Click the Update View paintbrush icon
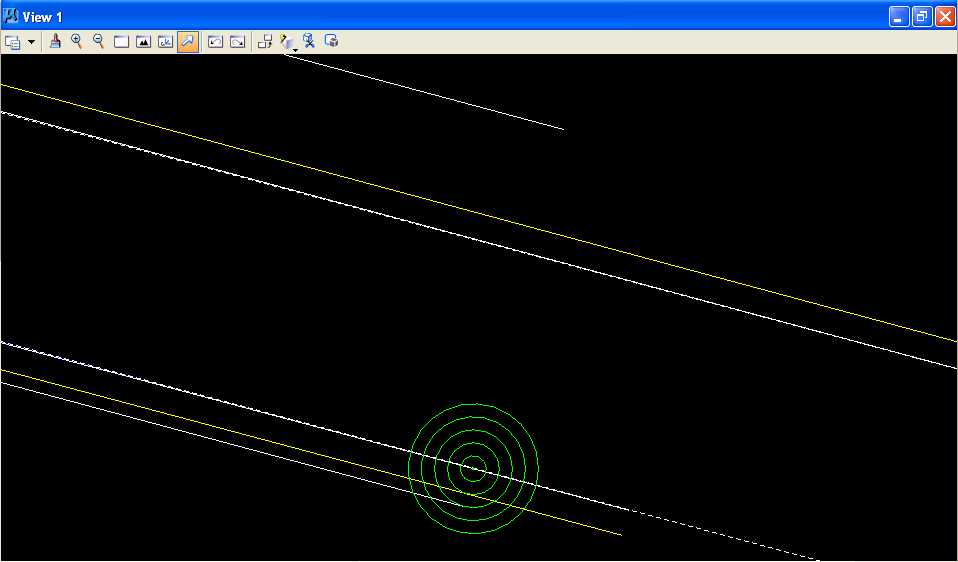Image resolution: width=958 pixels, height=562 pixels. click(56, 41)
